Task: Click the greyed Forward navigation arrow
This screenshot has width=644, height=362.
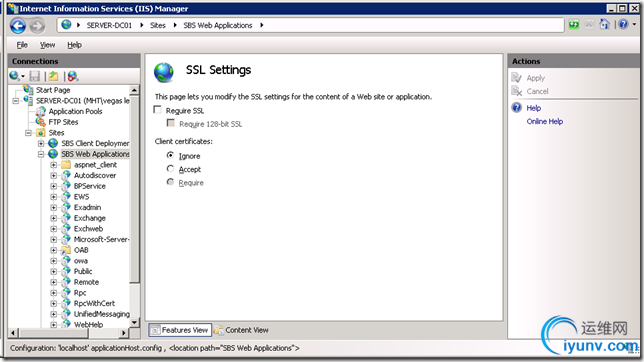Action: click(x=37, y=26)
